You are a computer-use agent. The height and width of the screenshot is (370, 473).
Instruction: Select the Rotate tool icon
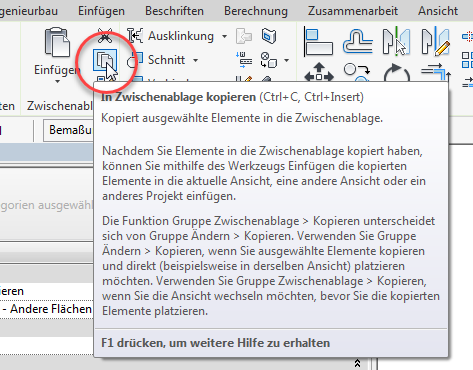click(396, 73)
